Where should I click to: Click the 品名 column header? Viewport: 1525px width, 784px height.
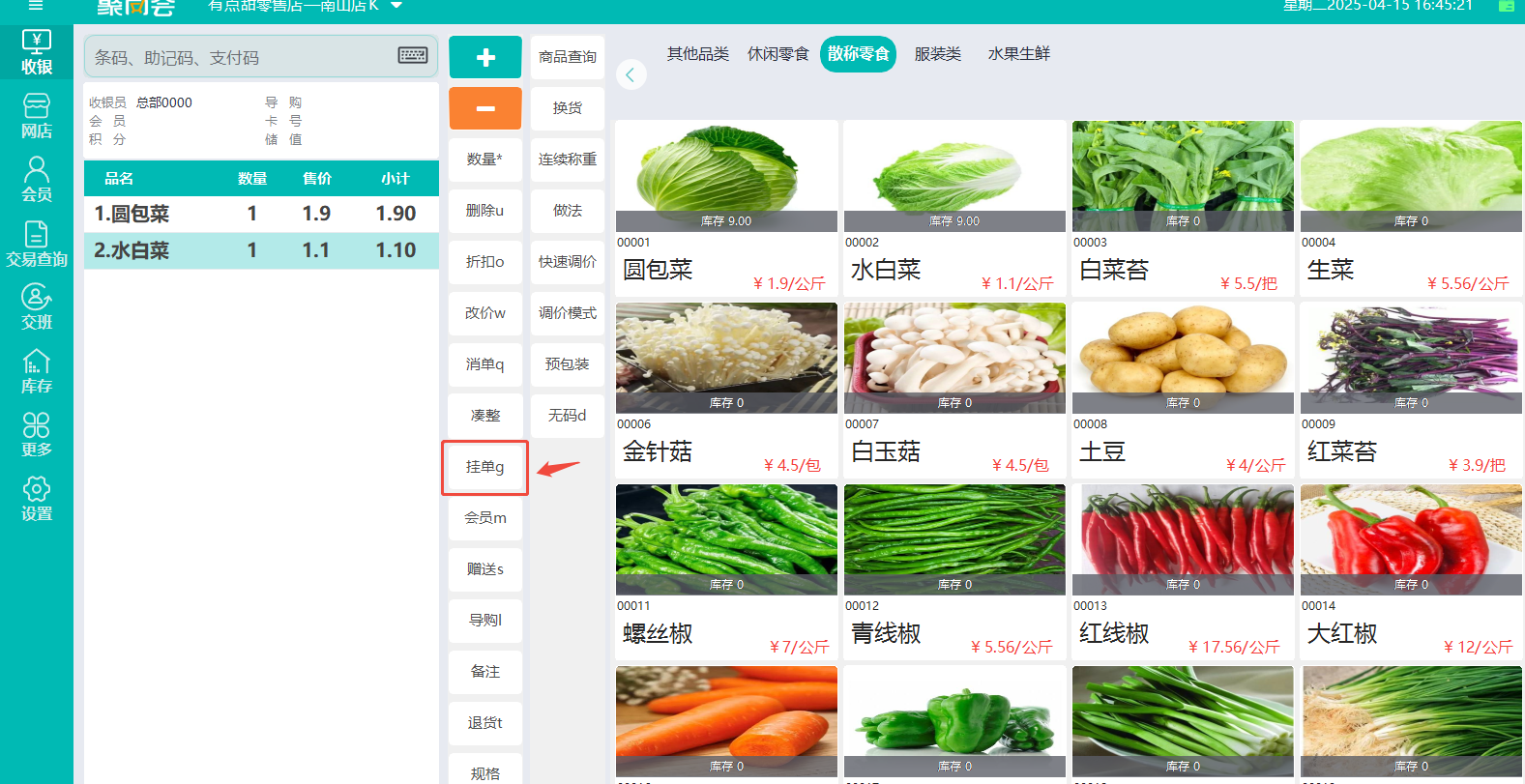(x=119, y=178)
